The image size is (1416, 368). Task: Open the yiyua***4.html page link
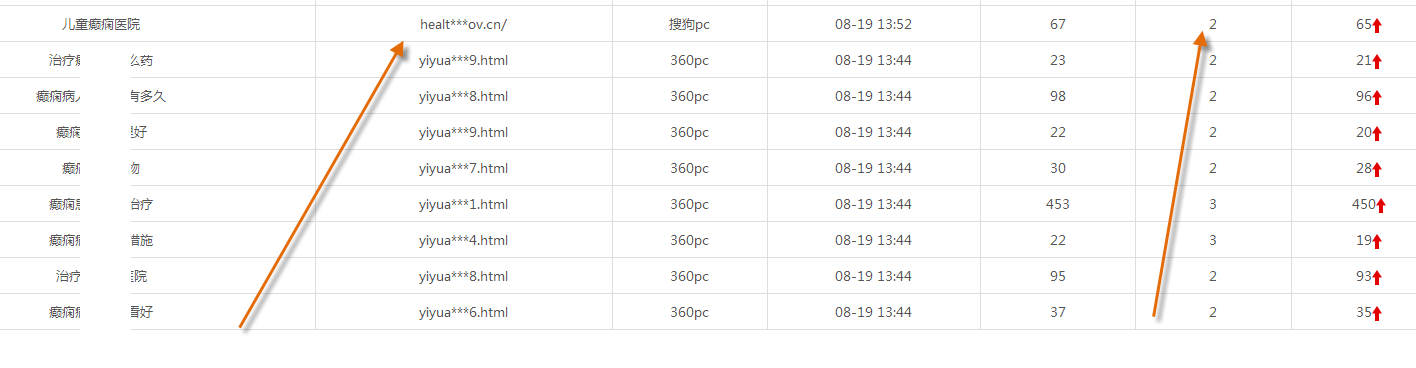coord(463,240)
